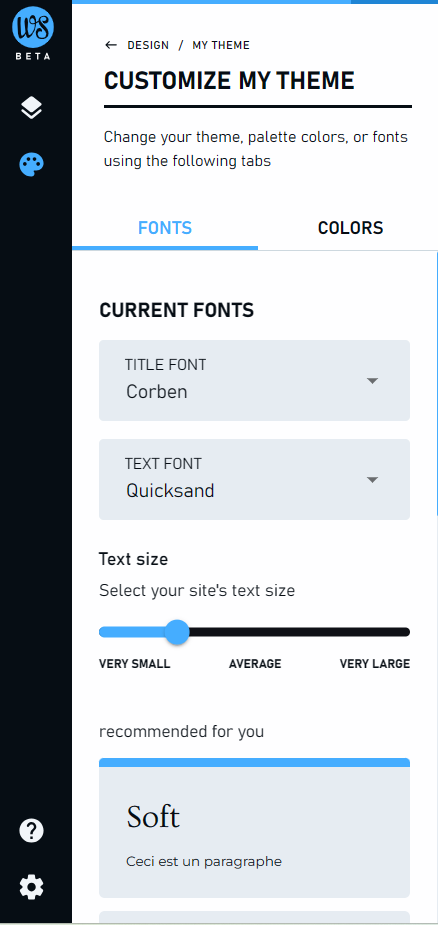Image resolution: width=438 pixels, height=925 pixels.
Task: Set text size to Very Small
Action: tap(135, 664)
